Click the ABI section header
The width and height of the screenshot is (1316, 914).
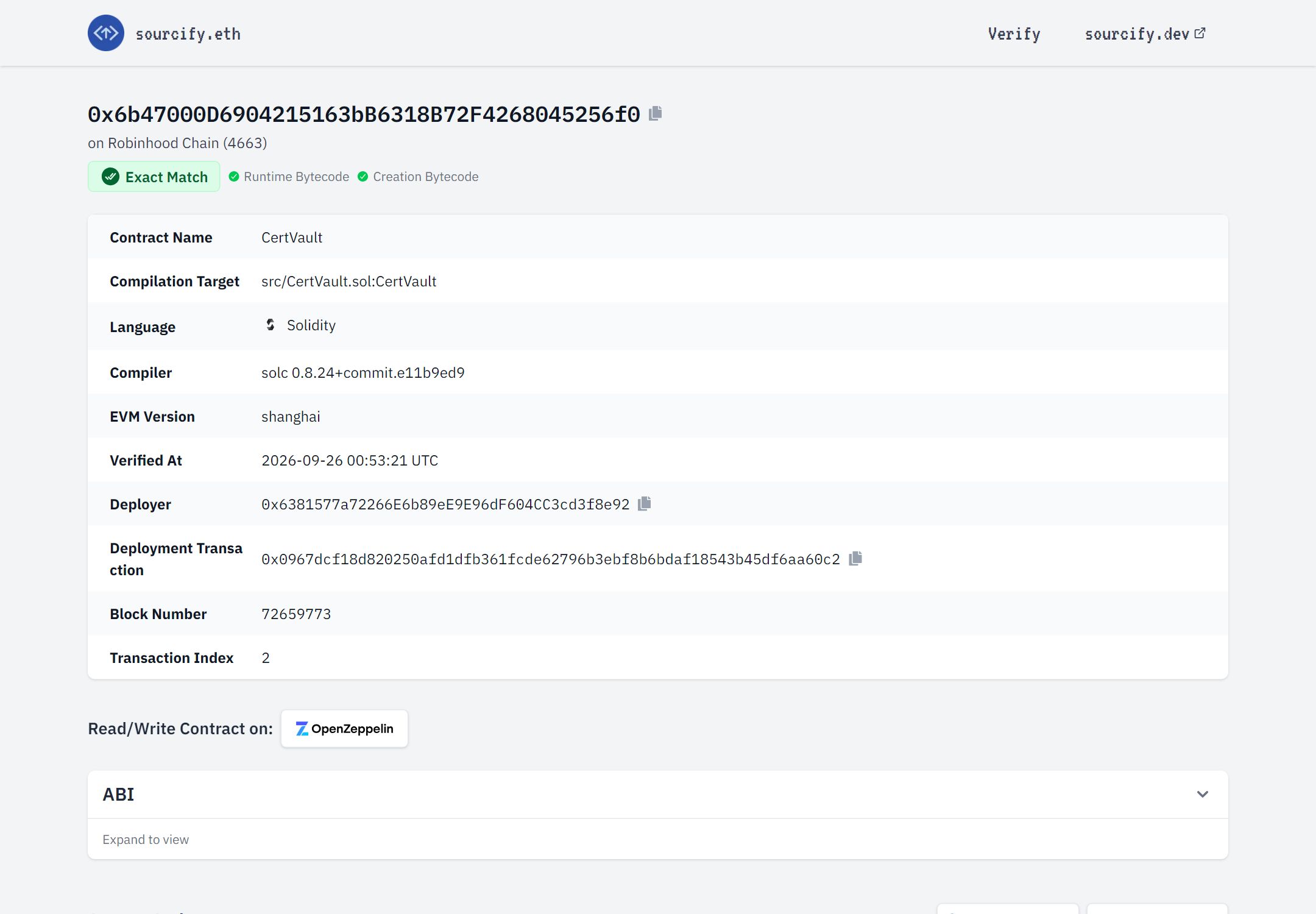[658, 795]
